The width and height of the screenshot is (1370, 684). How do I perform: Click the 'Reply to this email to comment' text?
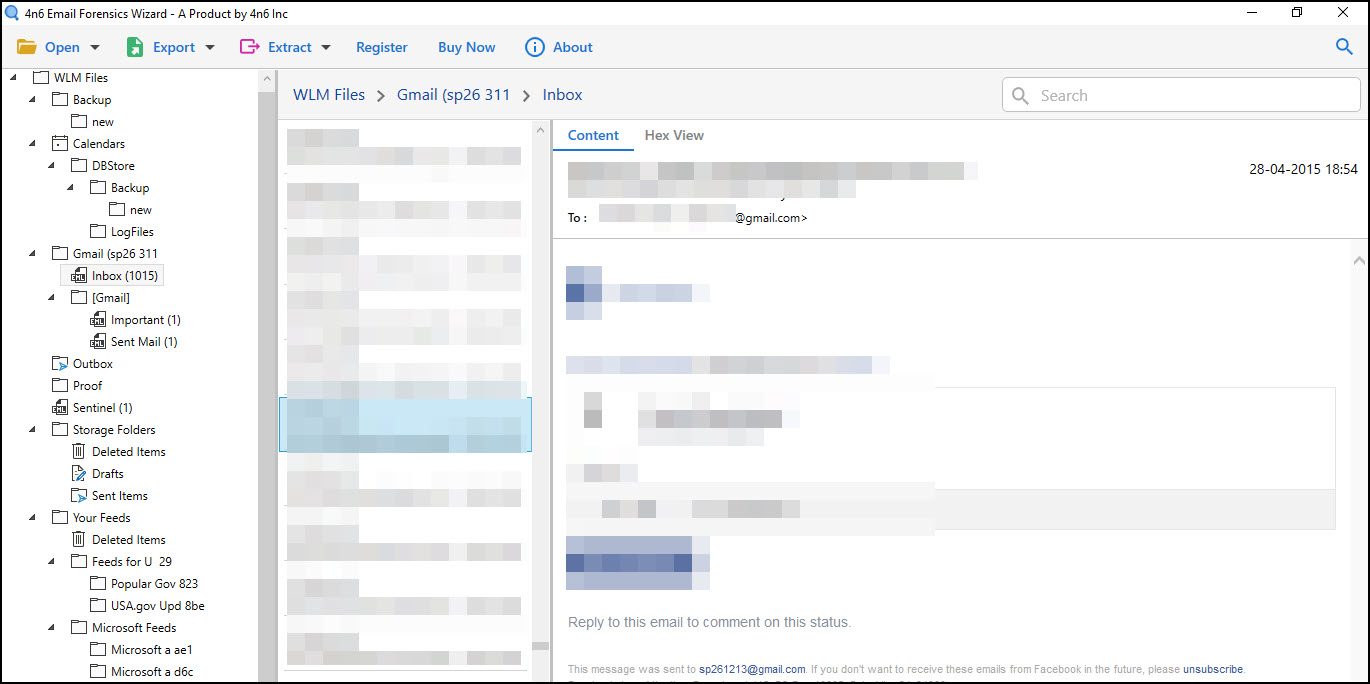click(709, 622)
